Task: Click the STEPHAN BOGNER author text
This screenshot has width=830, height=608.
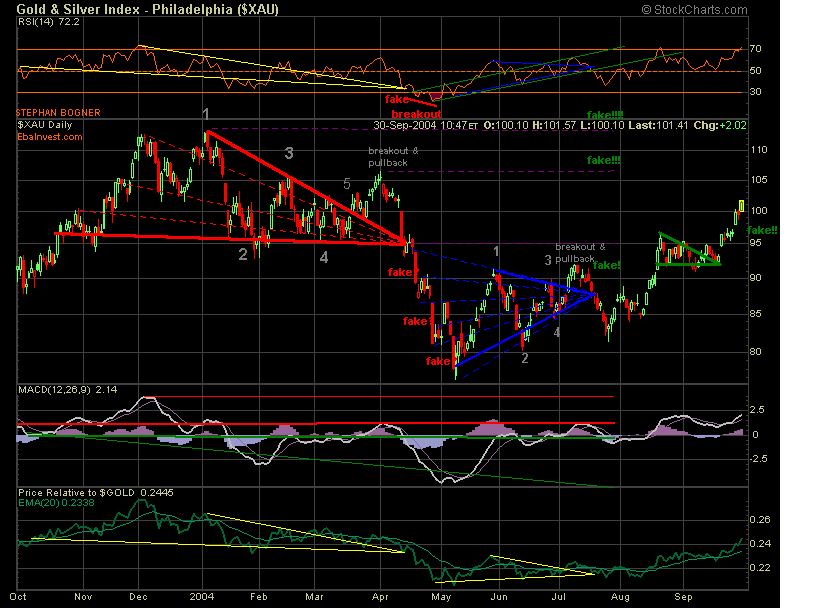Action: pos(59,114)
